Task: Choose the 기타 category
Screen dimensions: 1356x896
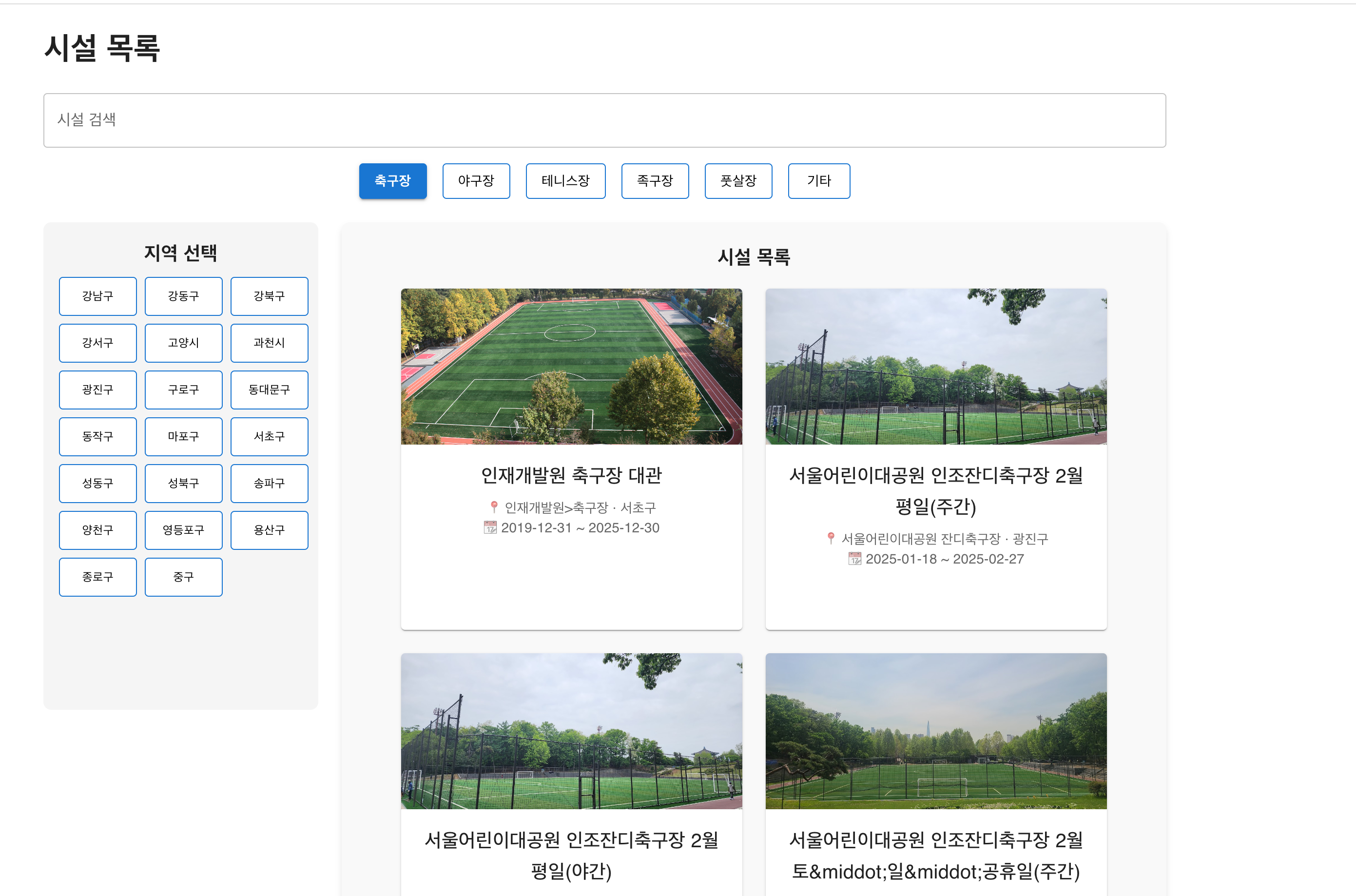Action: (819, 181)
